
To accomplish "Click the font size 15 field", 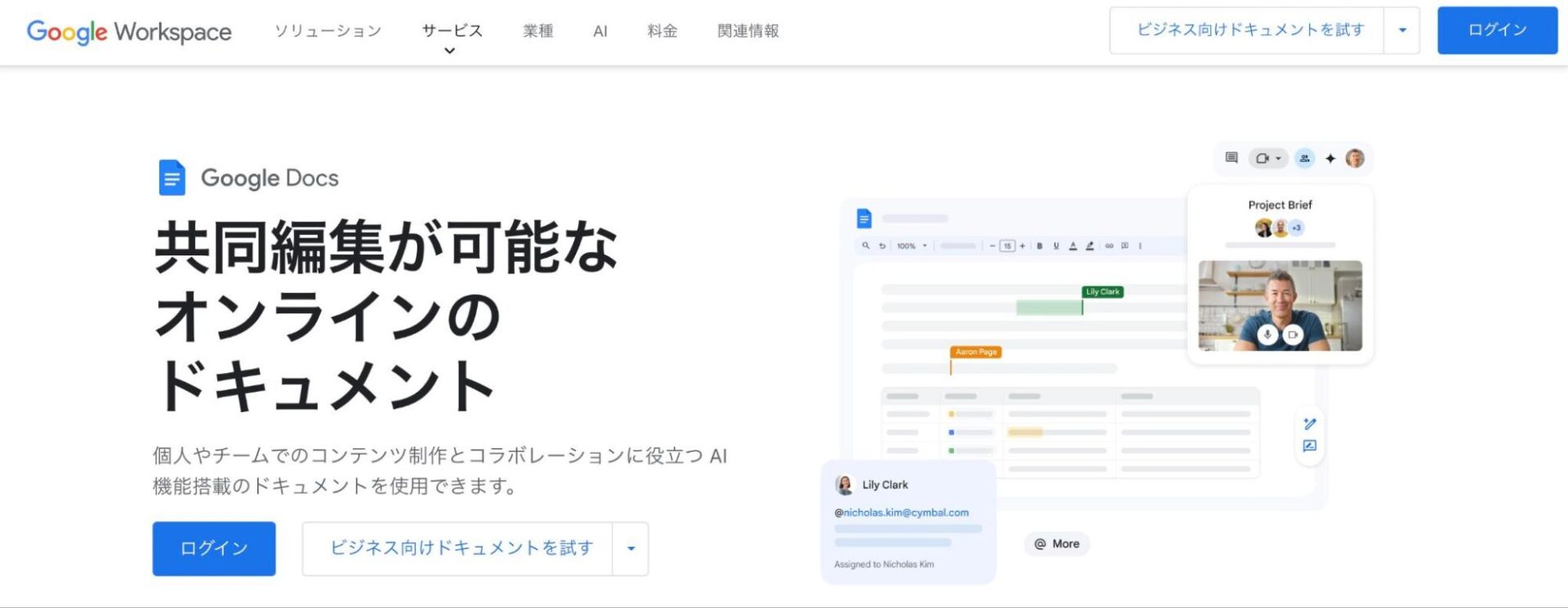I will [x=1008, y=246].
